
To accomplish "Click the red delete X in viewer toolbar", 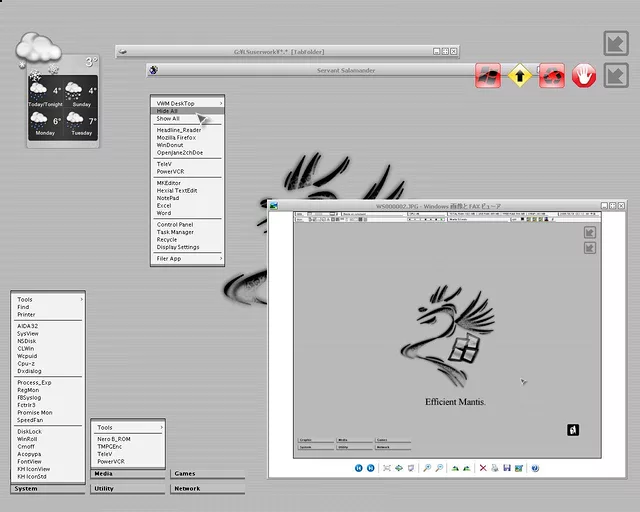I will (x=482, y=467).
